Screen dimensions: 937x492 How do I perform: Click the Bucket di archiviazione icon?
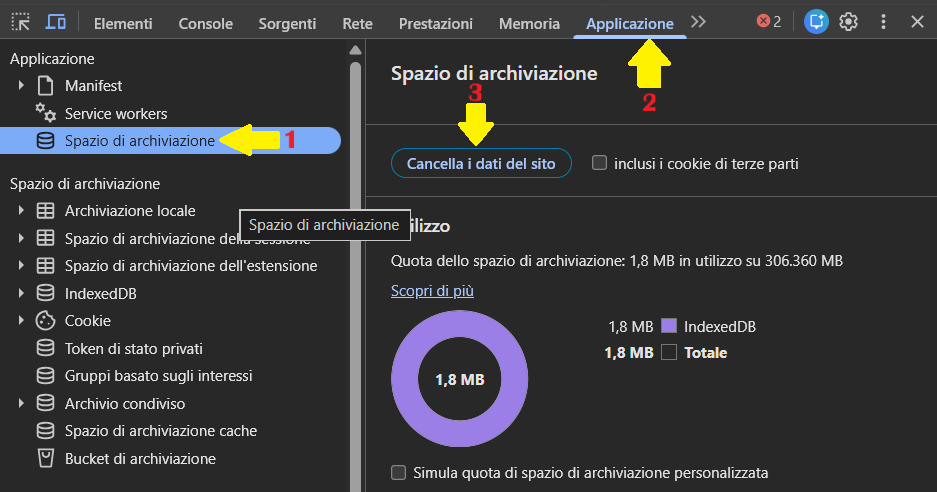tap(45, 459)
